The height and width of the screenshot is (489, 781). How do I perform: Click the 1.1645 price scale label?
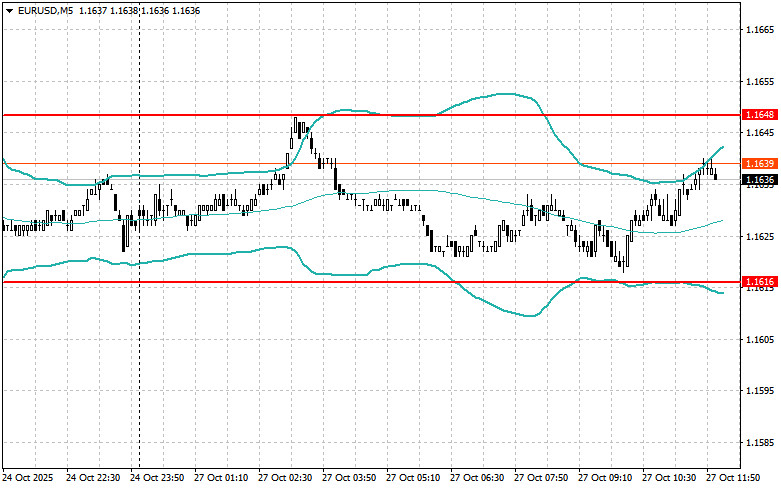[760, 132]
